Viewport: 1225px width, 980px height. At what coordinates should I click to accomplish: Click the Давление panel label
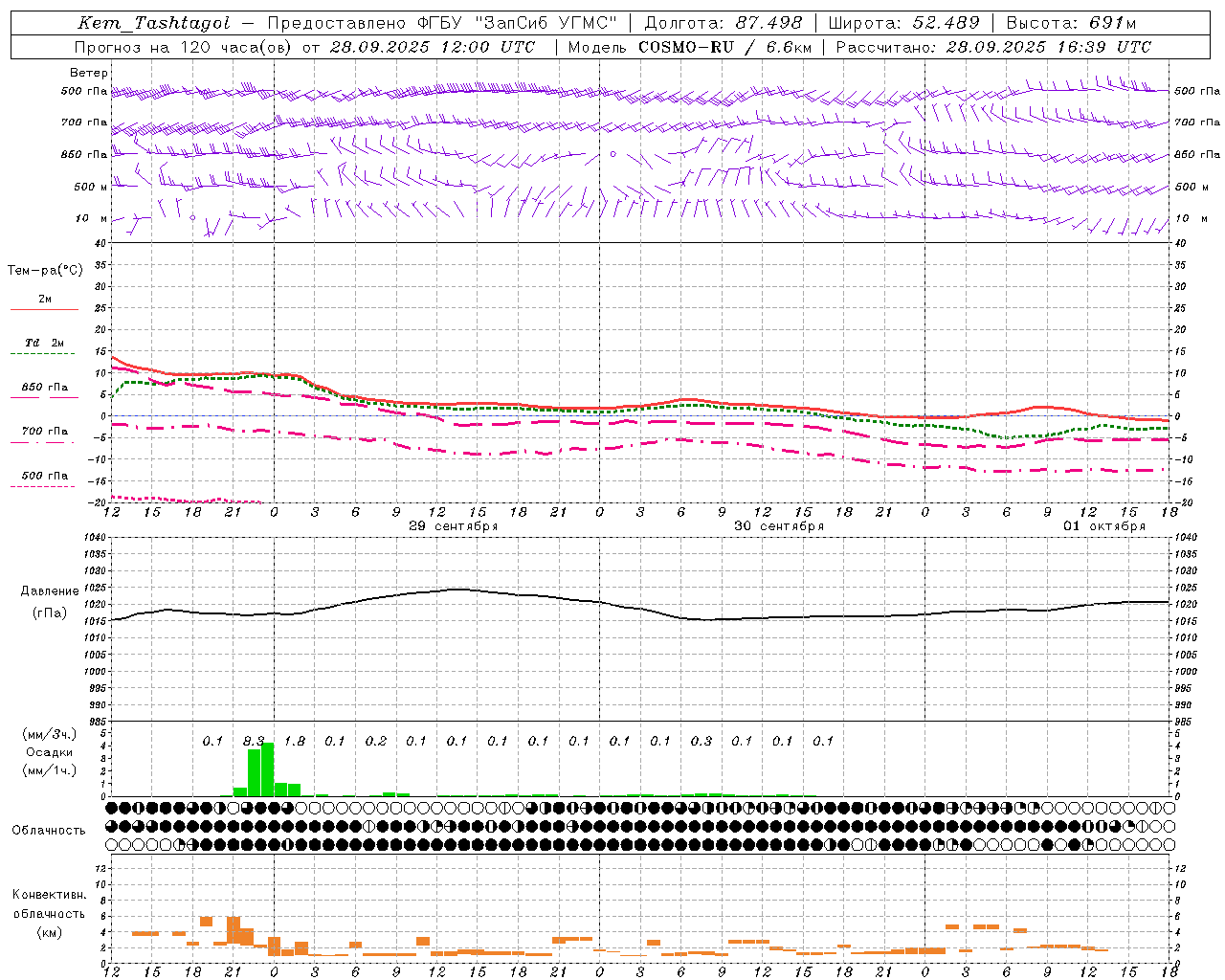pos(50,591)
